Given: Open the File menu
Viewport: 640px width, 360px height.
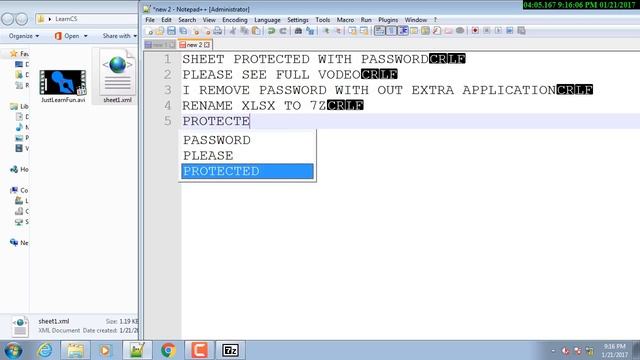Looking at the screenshot, I should coord(150,20).
